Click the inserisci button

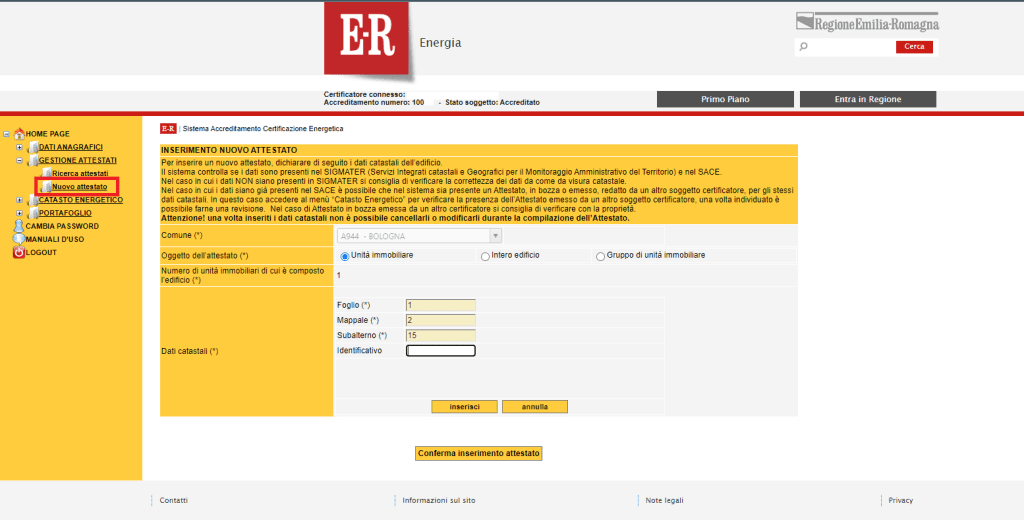[464, 407]
